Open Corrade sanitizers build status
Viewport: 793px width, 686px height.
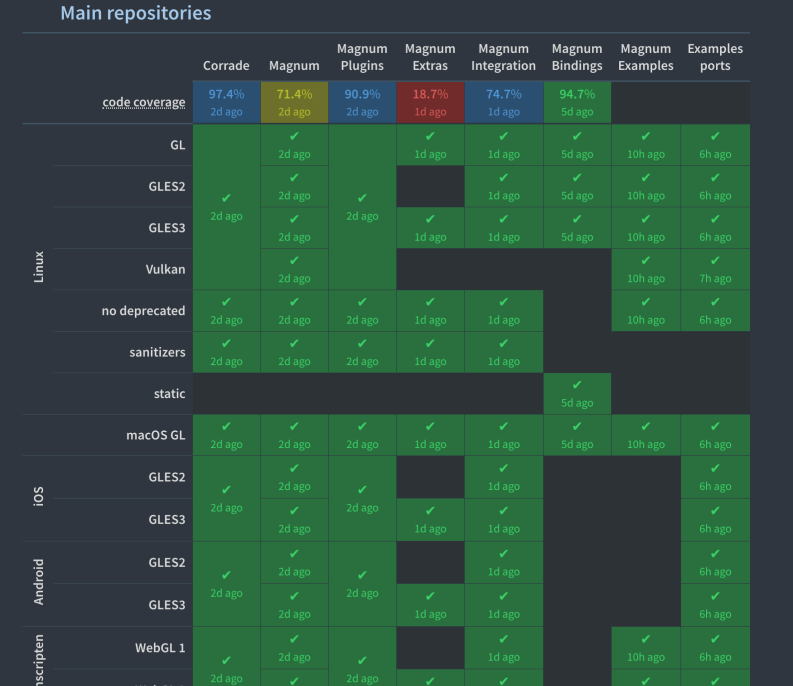pos(227,353)
